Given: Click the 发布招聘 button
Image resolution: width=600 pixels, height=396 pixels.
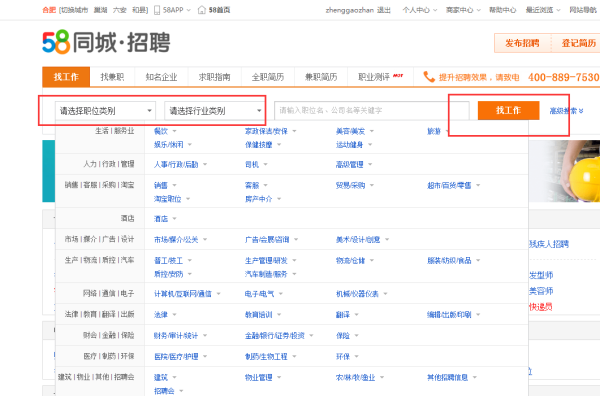Looking at the screenshot, I should pyautogui.click(x=522, y=43).
